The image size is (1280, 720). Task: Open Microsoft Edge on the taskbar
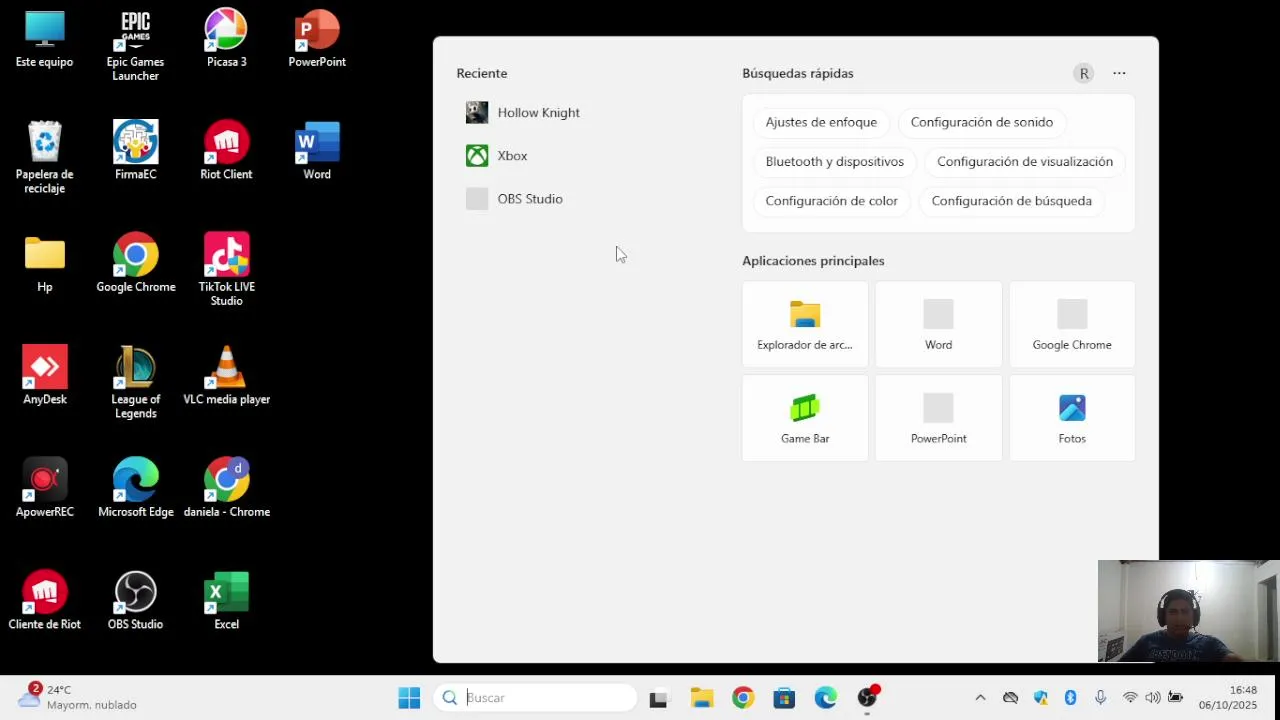825,698
